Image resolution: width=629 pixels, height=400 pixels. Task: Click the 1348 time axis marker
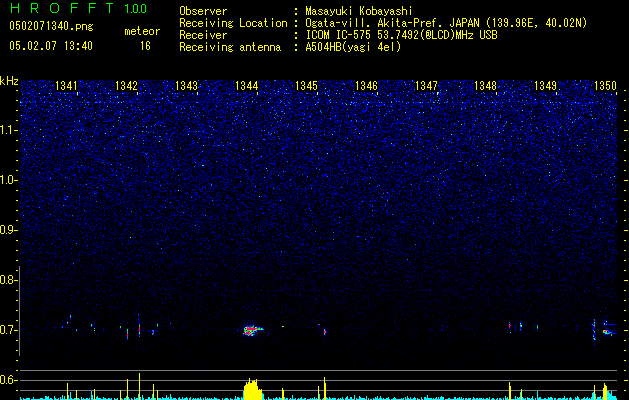[x=486, y=85]
